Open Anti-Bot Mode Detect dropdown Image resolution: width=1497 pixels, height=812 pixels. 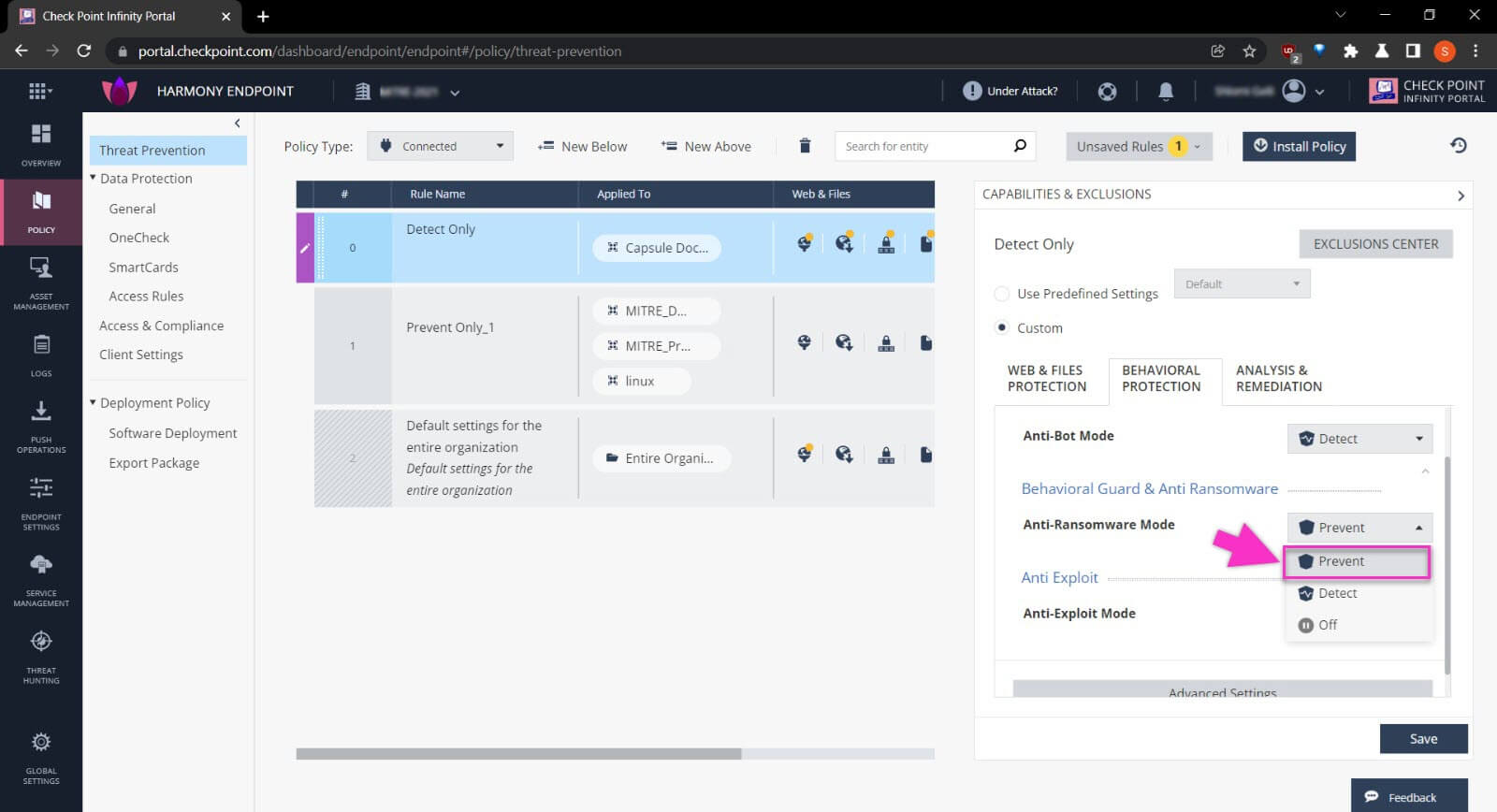click(x=1359, y=438)
